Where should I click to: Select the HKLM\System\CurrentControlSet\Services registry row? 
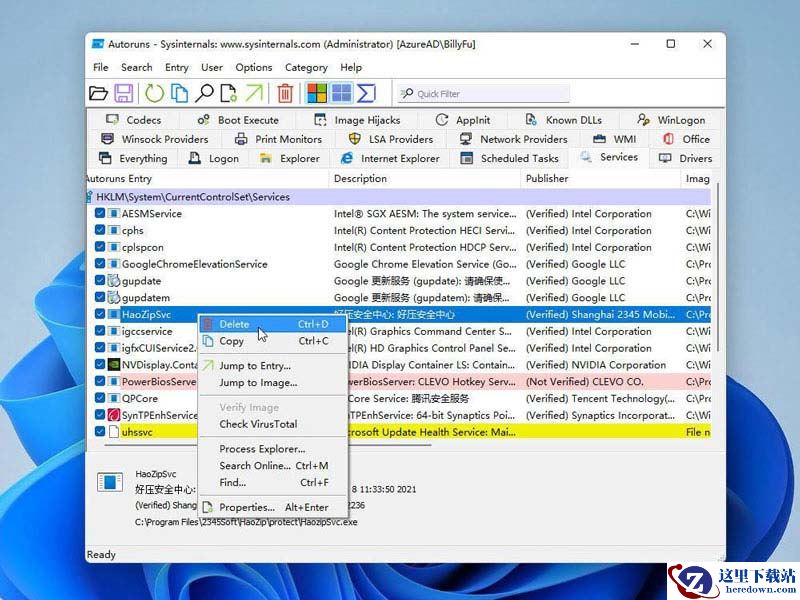pos(398,197)
